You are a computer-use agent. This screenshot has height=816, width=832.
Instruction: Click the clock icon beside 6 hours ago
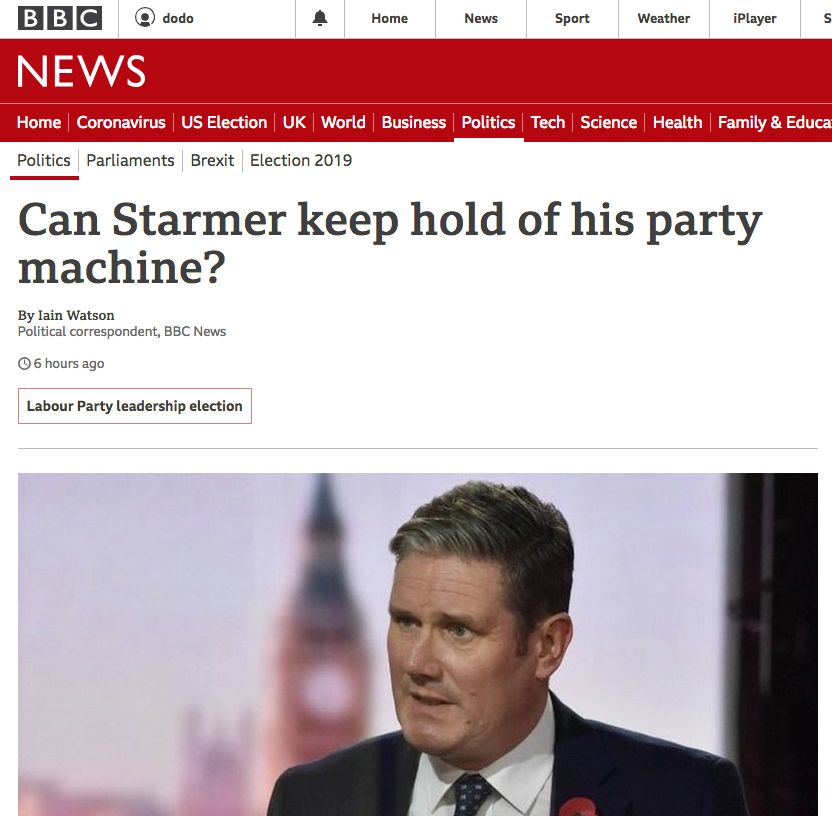pyautogui.click(x=24, y=363)
